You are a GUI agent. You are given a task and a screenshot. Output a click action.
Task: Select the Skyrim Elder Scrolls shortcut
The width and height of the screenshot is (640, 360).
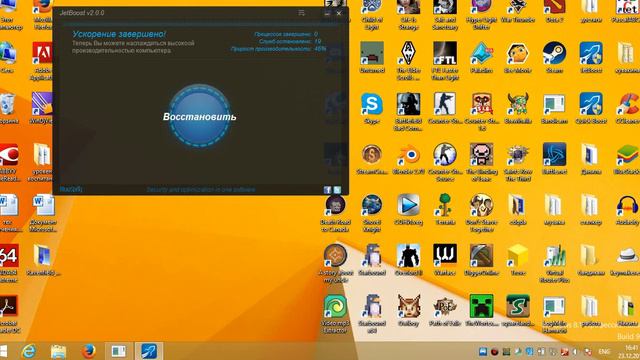click(x=409, y=60)
